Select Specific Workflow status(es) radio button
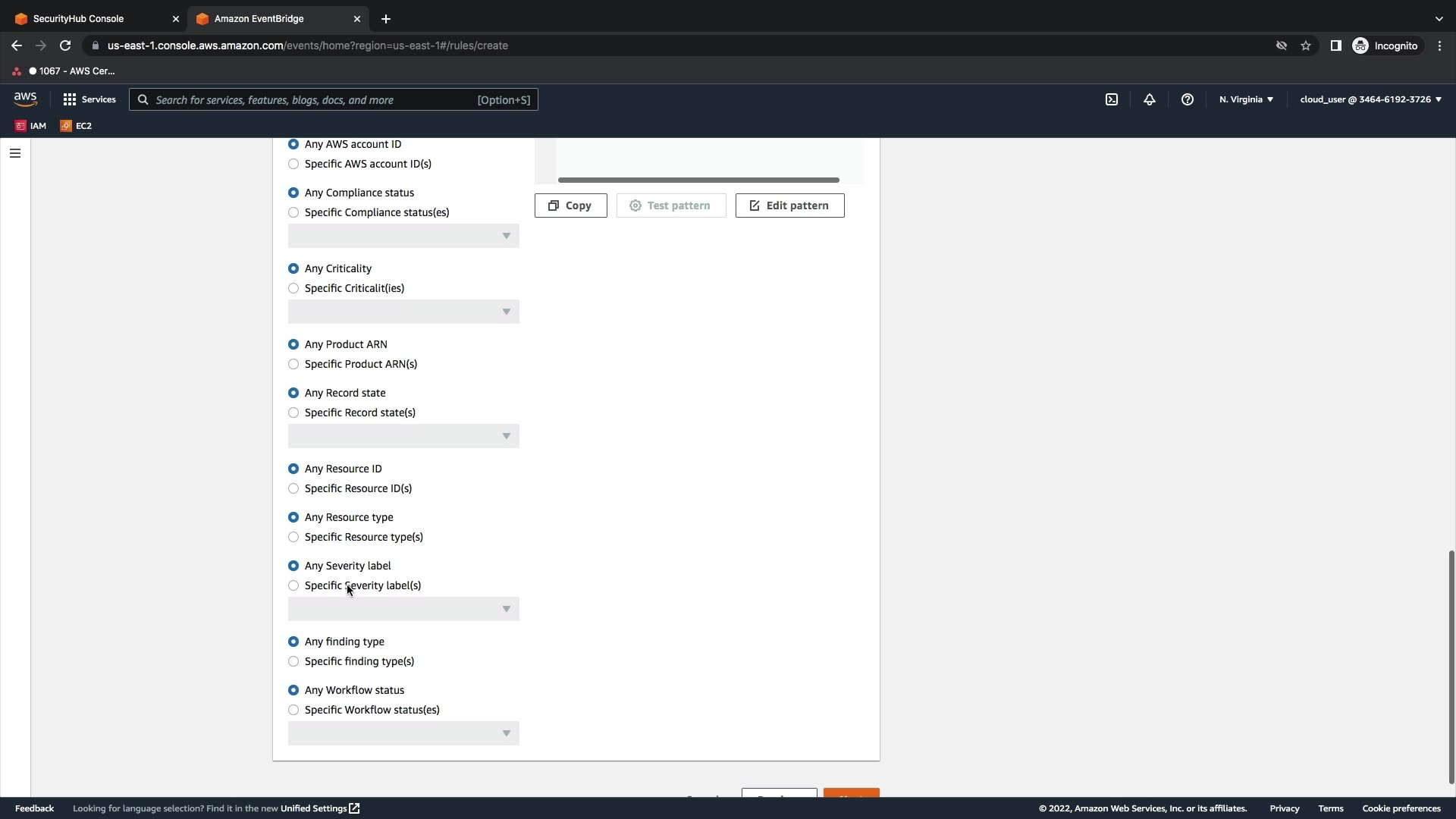Image resolution: width=1456 pixels, height=819 pixels. click(x=293, y=710)
